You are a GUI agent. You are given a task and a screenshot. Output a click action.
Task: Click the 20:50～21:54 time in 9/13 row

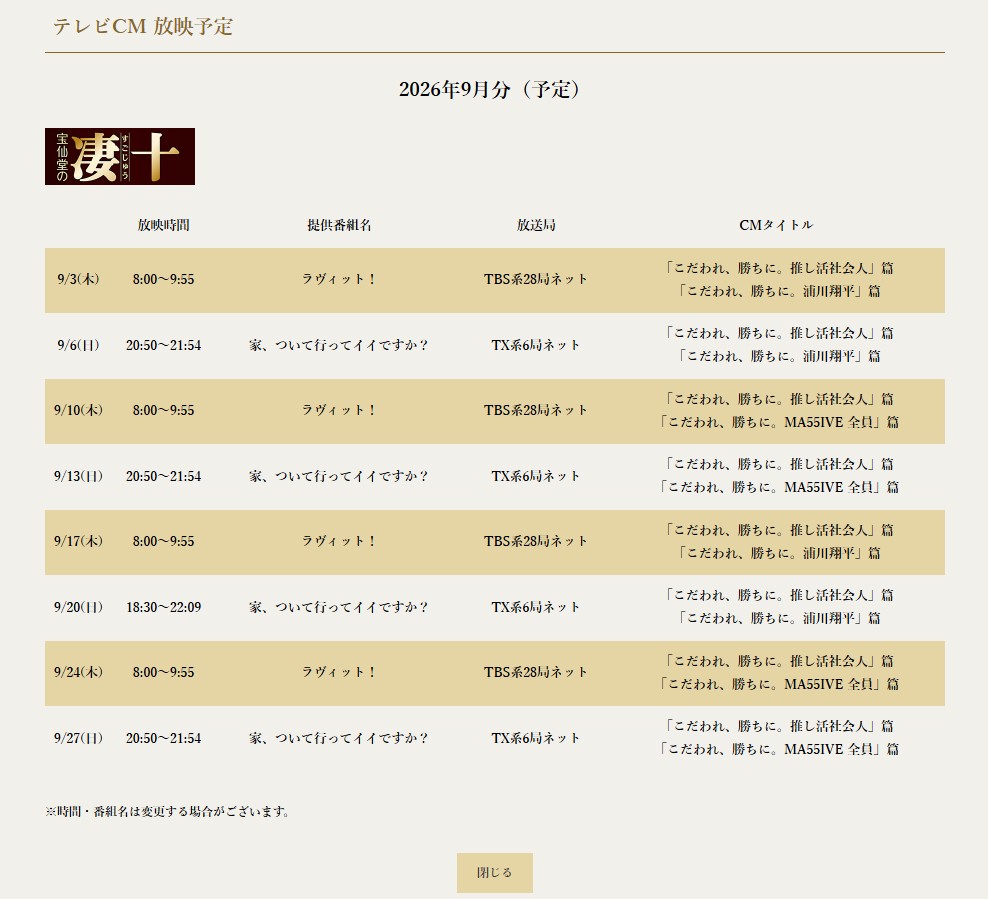tap(164, 476)
